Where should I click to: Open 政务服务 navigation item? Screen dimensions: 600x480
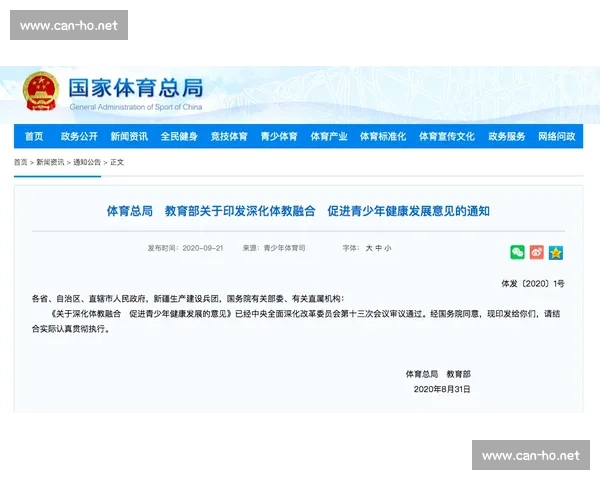point(507,136)
